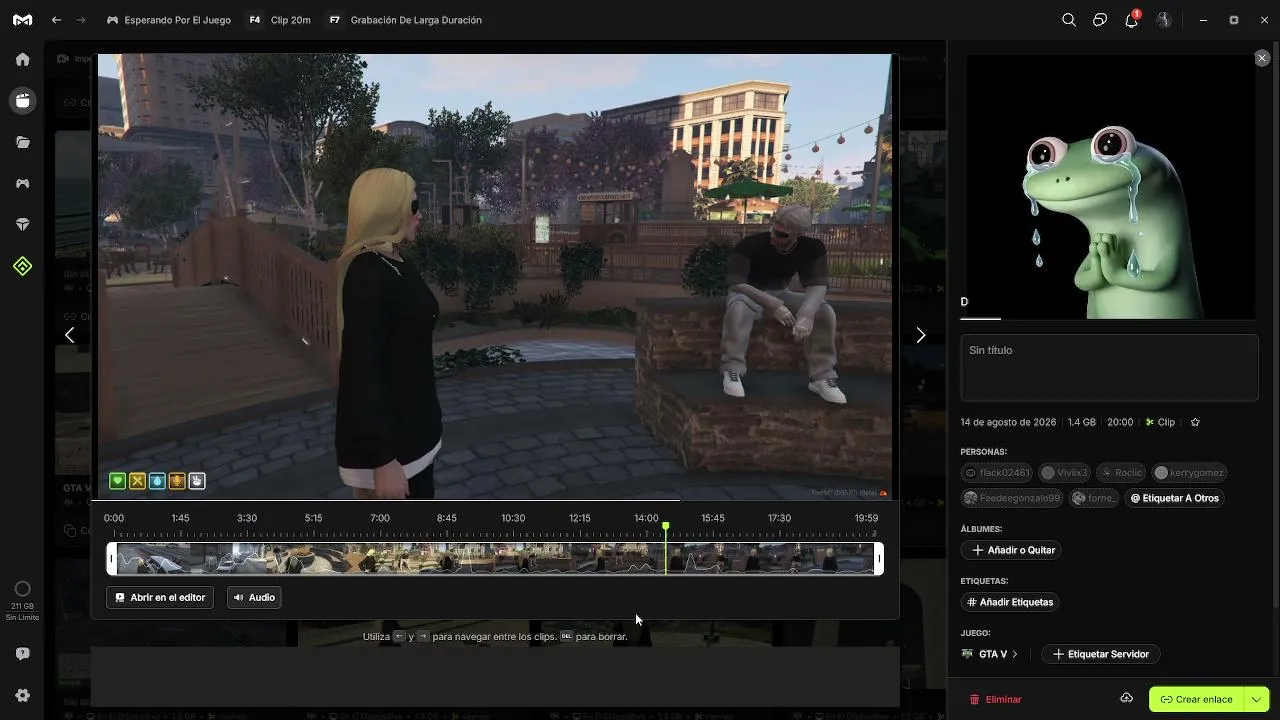Viewport: 1280px width, 720px height.
Task: Open the settings gear in sidebar
Action: point(22,695)
